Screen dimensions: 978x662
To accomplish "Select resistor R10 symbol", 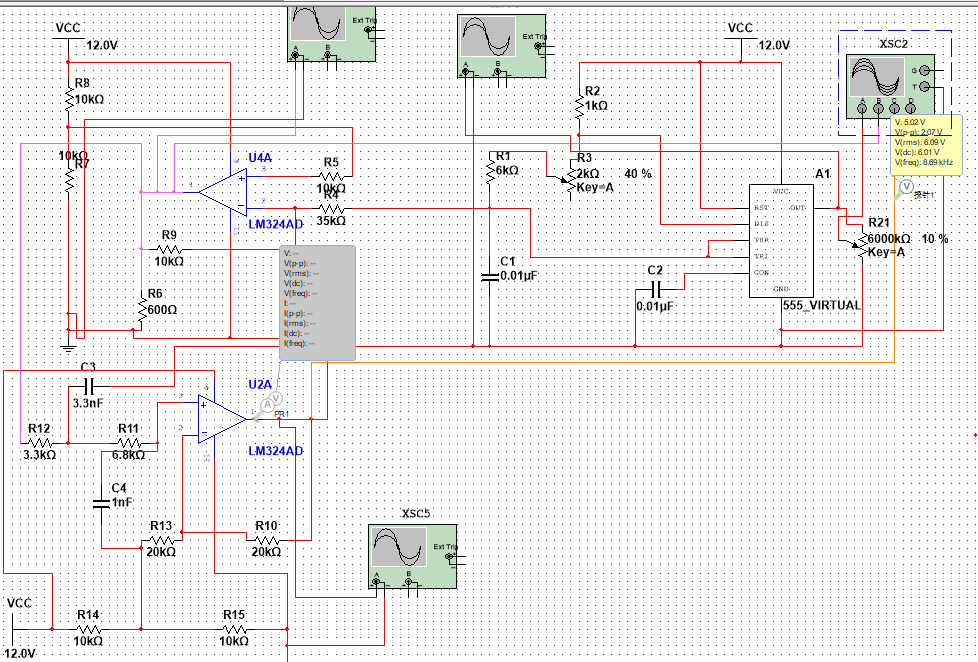I will [x=266, y=540].
